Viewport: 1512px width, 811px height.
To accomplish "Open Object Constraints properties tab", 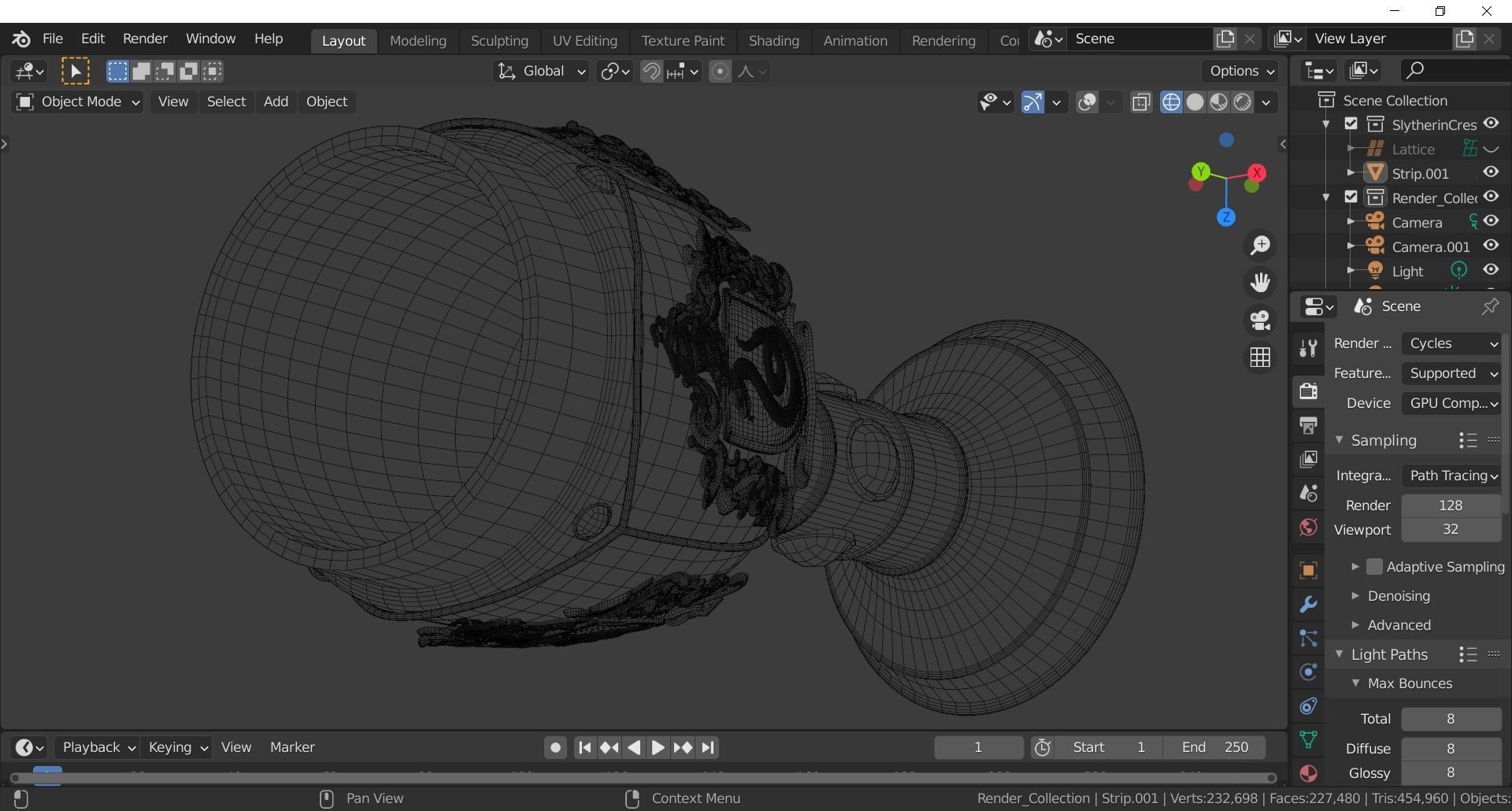I will tap(1309, 706).
